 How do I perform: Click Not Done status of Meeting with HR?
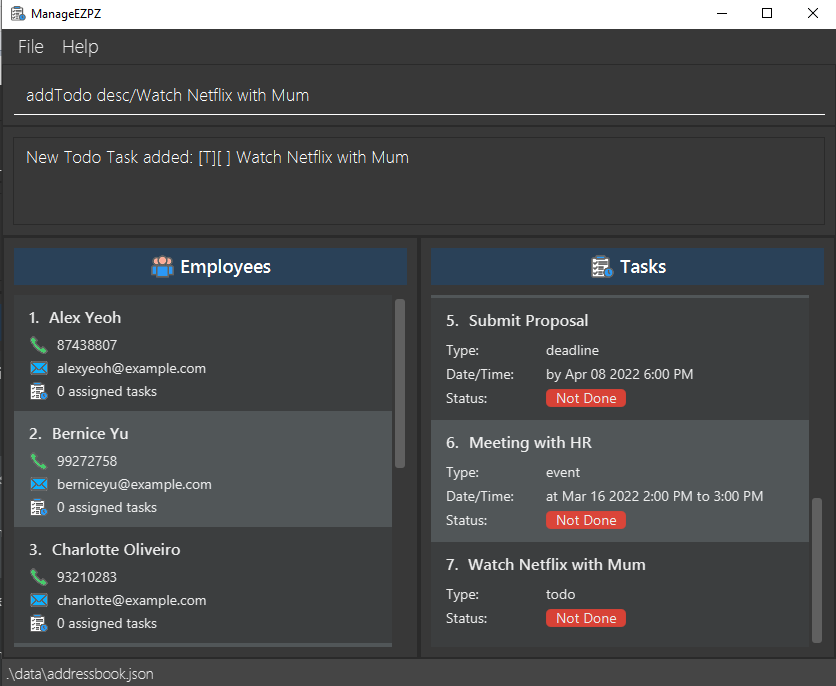[x=586, y=520]
